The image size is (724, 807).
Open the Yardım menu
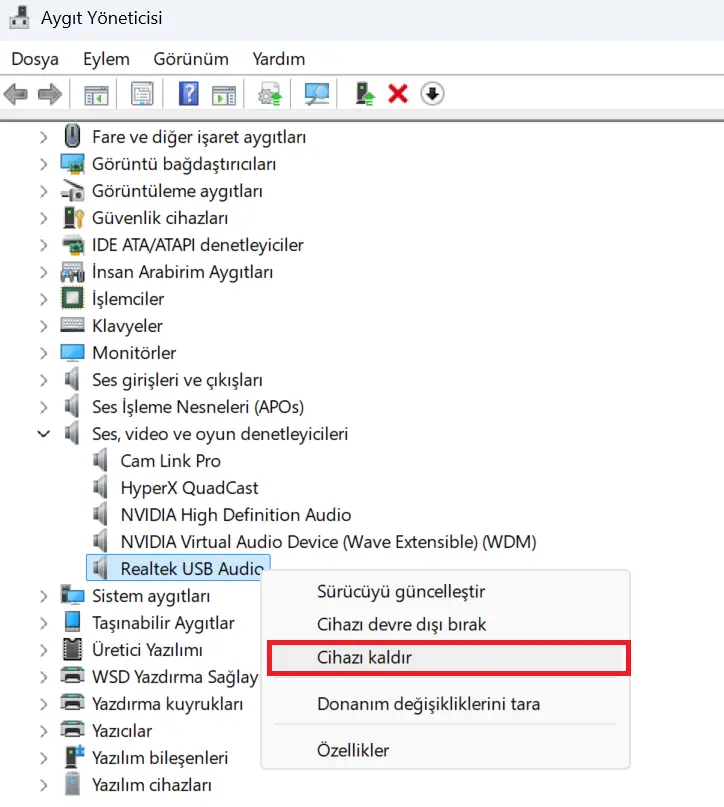[x=278, y=59]
